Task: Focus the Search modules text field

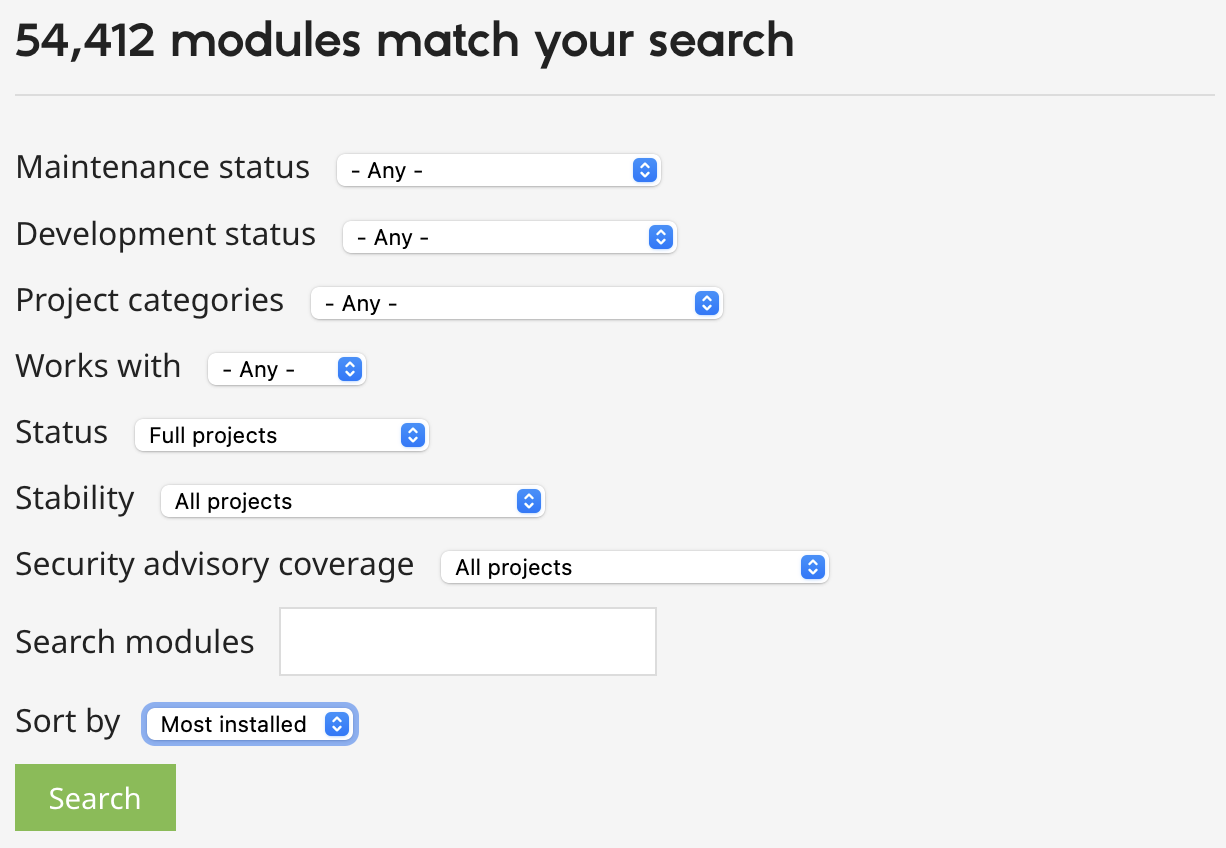Action: coord(467,641)
